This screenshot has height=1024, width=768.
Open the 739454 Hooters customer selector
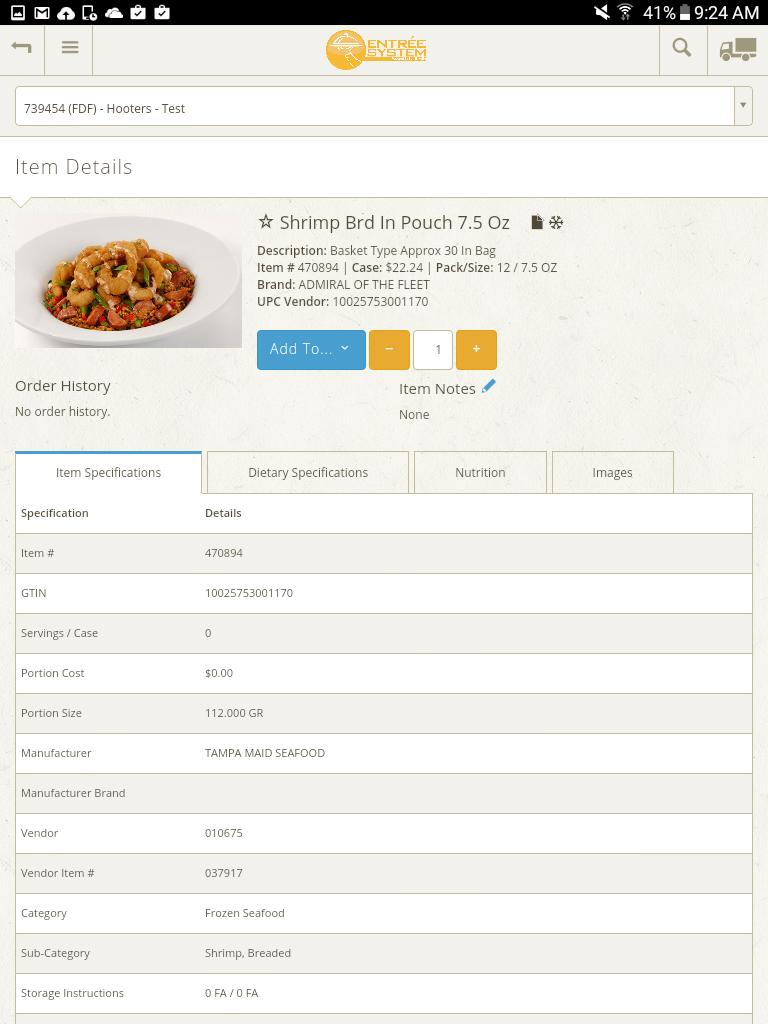[374, 107]
